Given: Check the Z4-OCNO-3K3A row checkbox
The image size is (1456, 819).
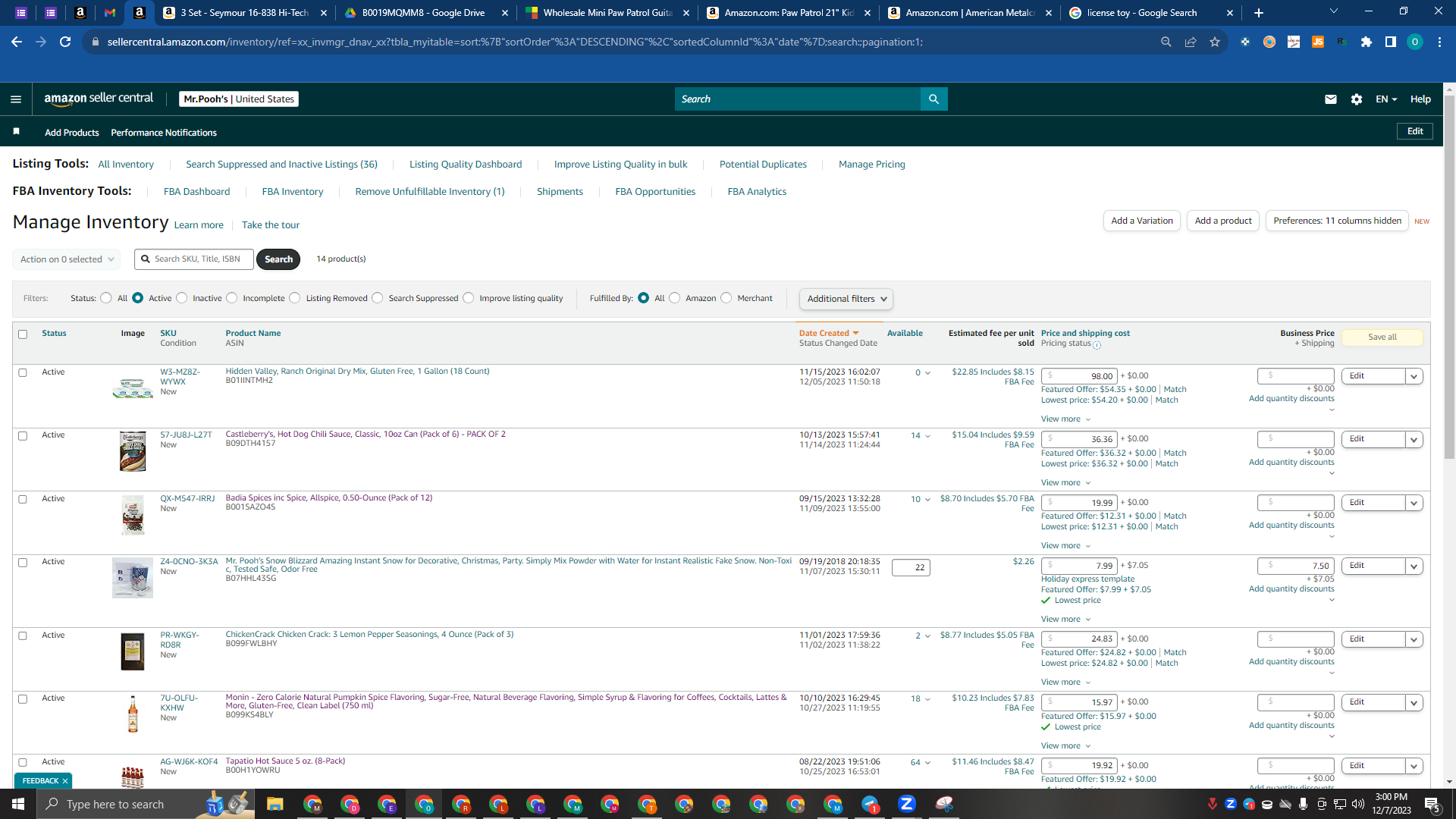Looking at the screenshot, I should point(23,563).
